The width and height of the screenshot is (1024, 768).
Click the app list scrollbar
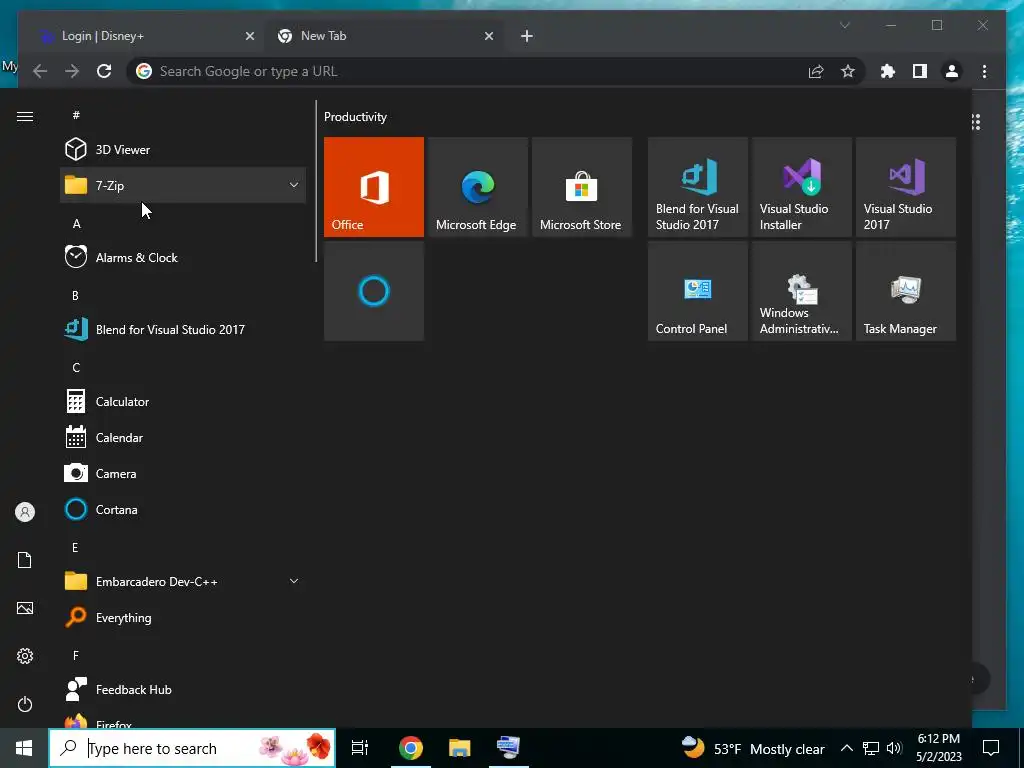tap(316, 182)
